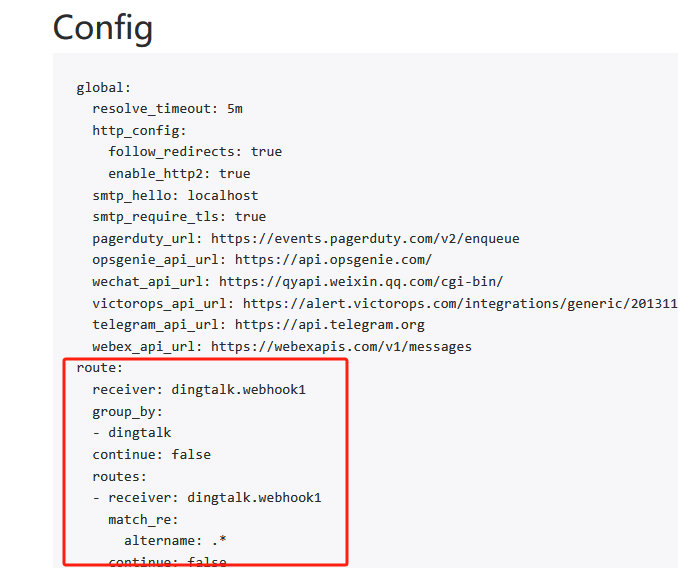The image size is (678, 568).
Task: Click the smtp_hello: localhost line
Action: coord(175,195)
